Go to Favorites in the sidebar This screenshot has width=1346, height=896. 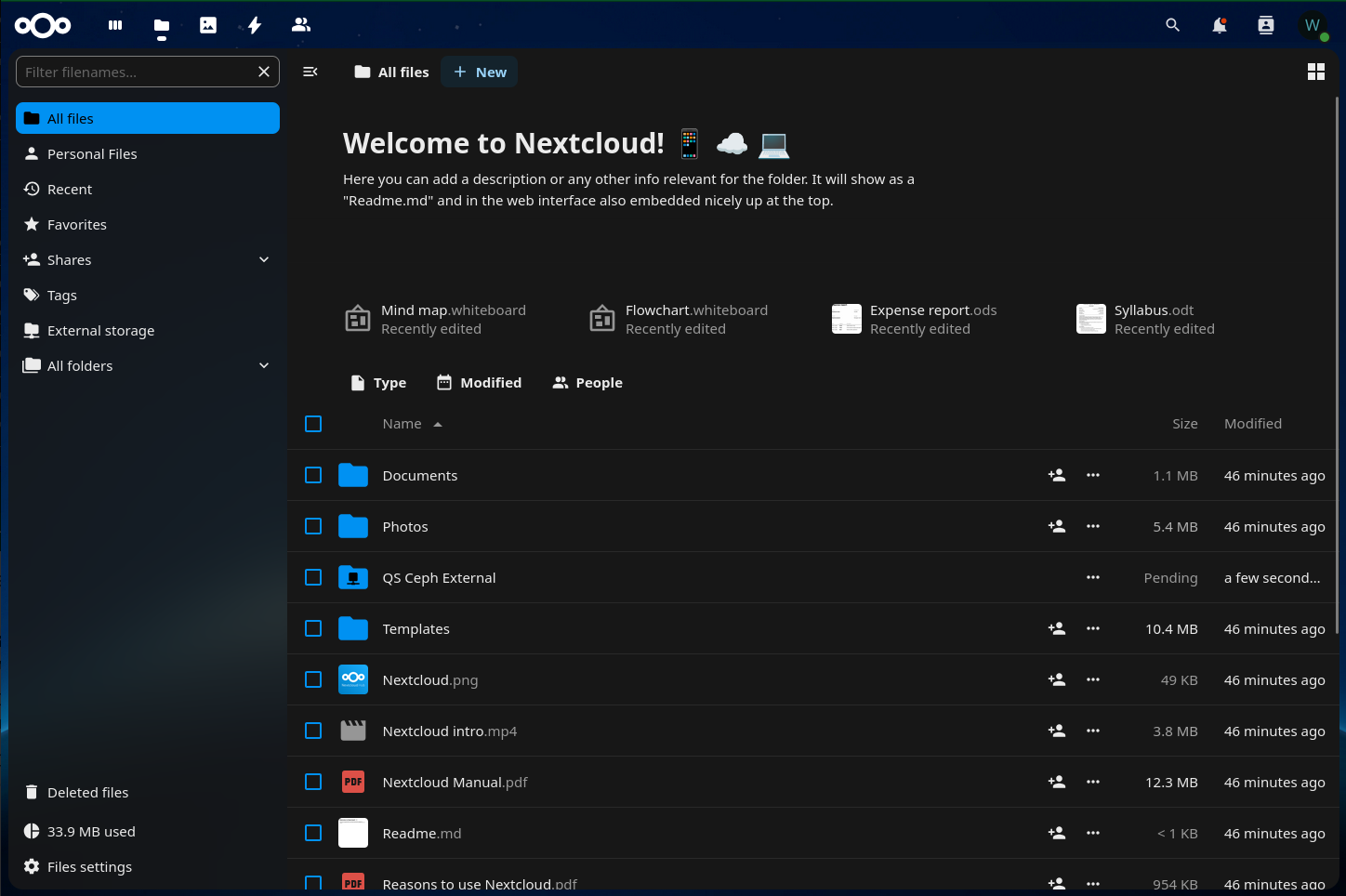77,224
